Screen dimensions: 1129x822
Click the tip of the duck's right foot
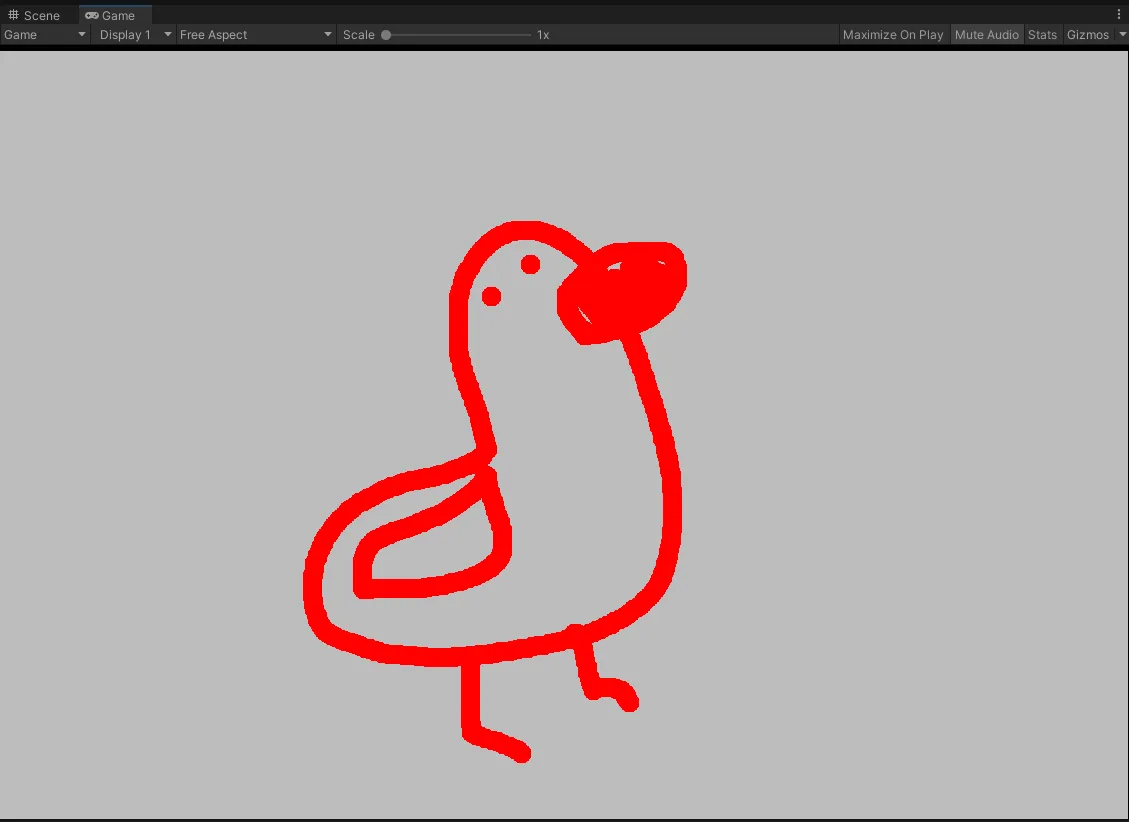[x=630, y=703]
